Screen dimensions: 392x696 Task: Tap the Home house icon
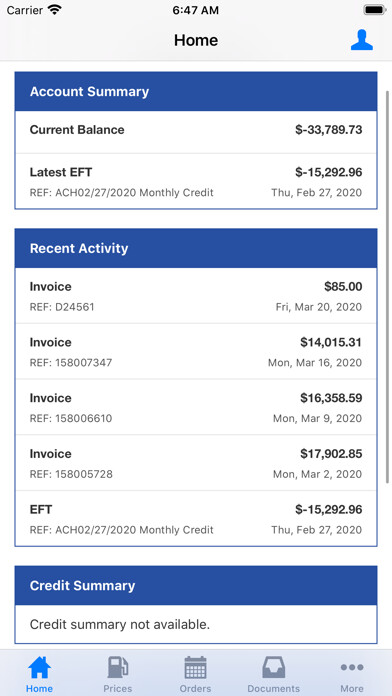pos(39,668)
